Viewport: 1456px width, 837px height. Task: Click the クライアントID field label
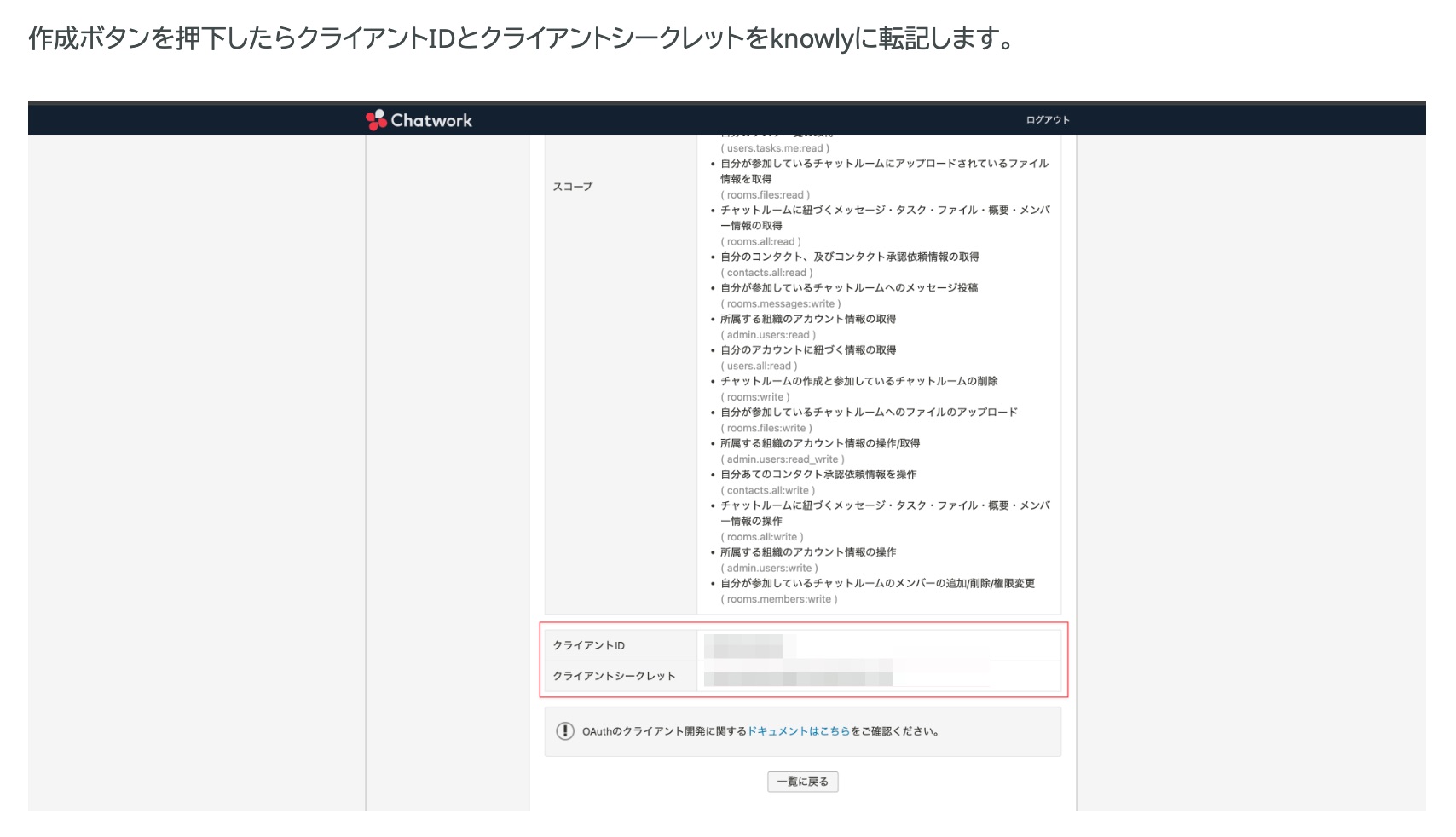(x=588, y=645)
